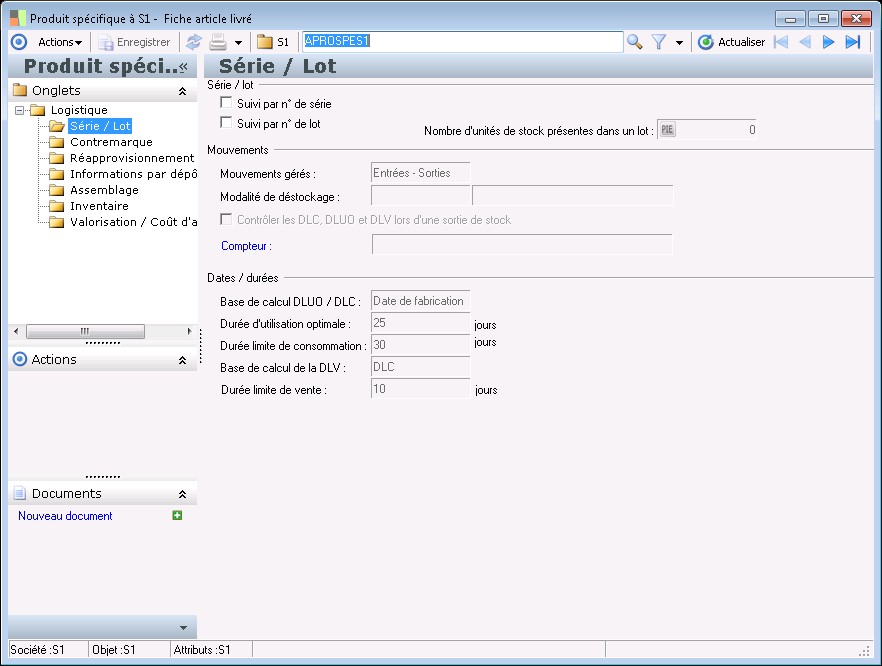
Task: Click the down arrow at panel bottom
Action: (183, 628)
